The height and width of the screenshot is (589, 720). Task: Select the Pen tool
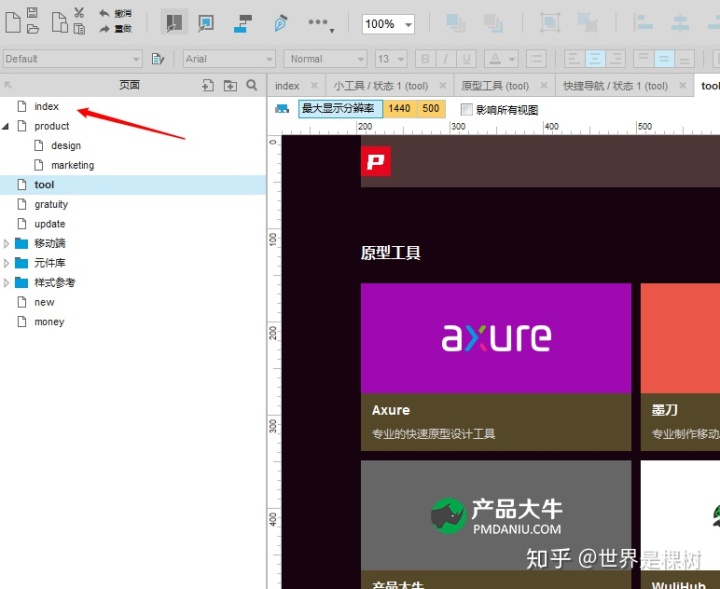280,23
